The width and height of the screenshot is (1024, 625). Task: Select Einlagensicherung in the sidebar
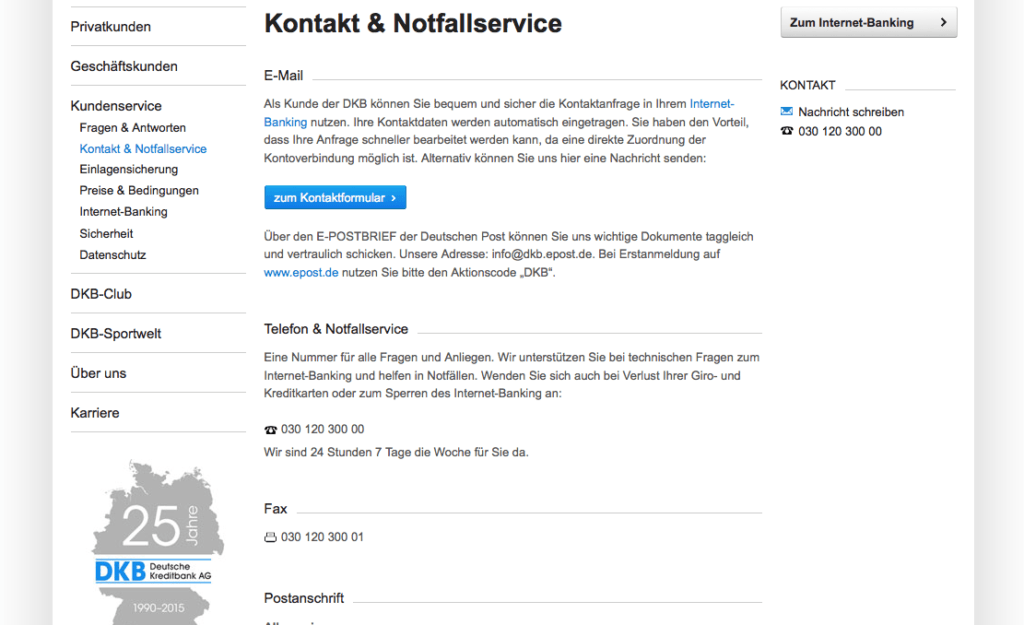pyautogui.click(x=129, y=169)
